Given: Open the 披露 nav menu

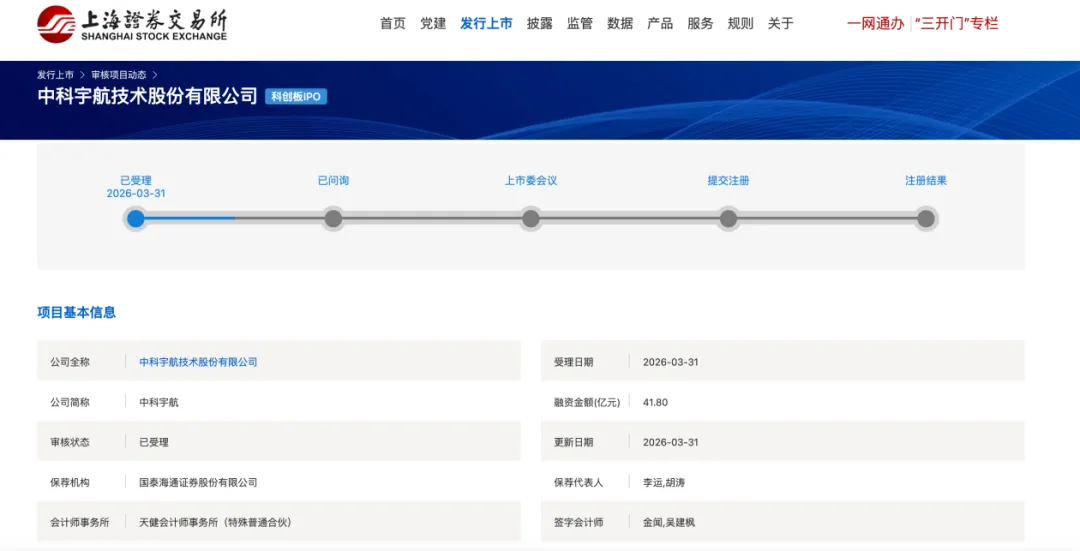Looking at the screenshot, I should point(540,23).
